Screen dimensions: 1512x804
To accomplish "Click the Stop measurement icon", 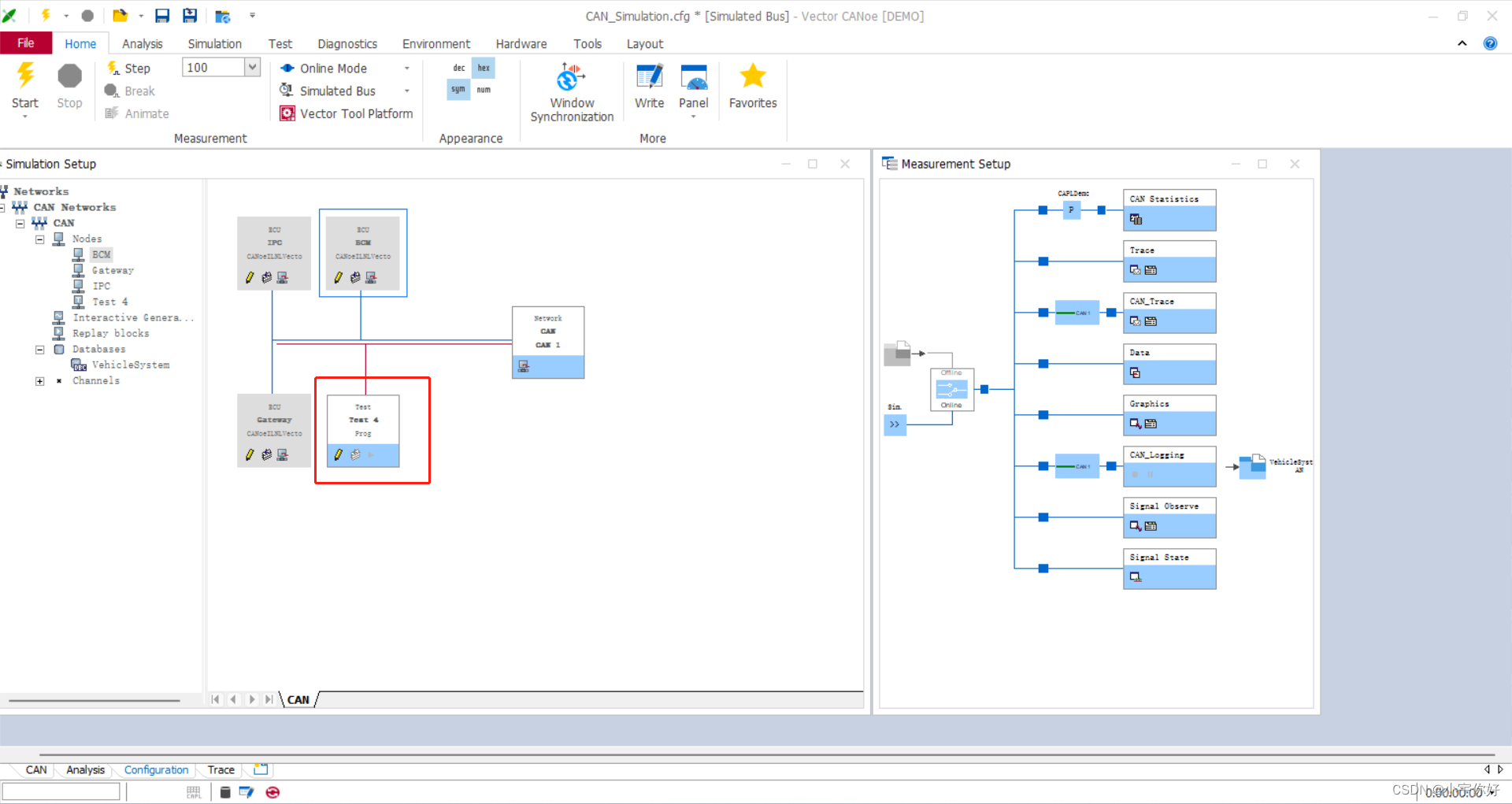I will point(69,76).
